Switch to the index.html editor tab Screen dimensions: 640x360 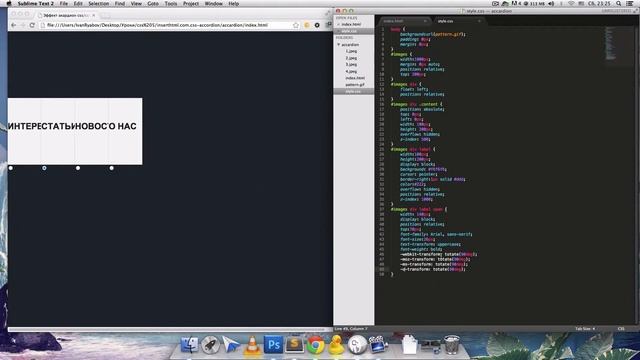pos(403,21)
